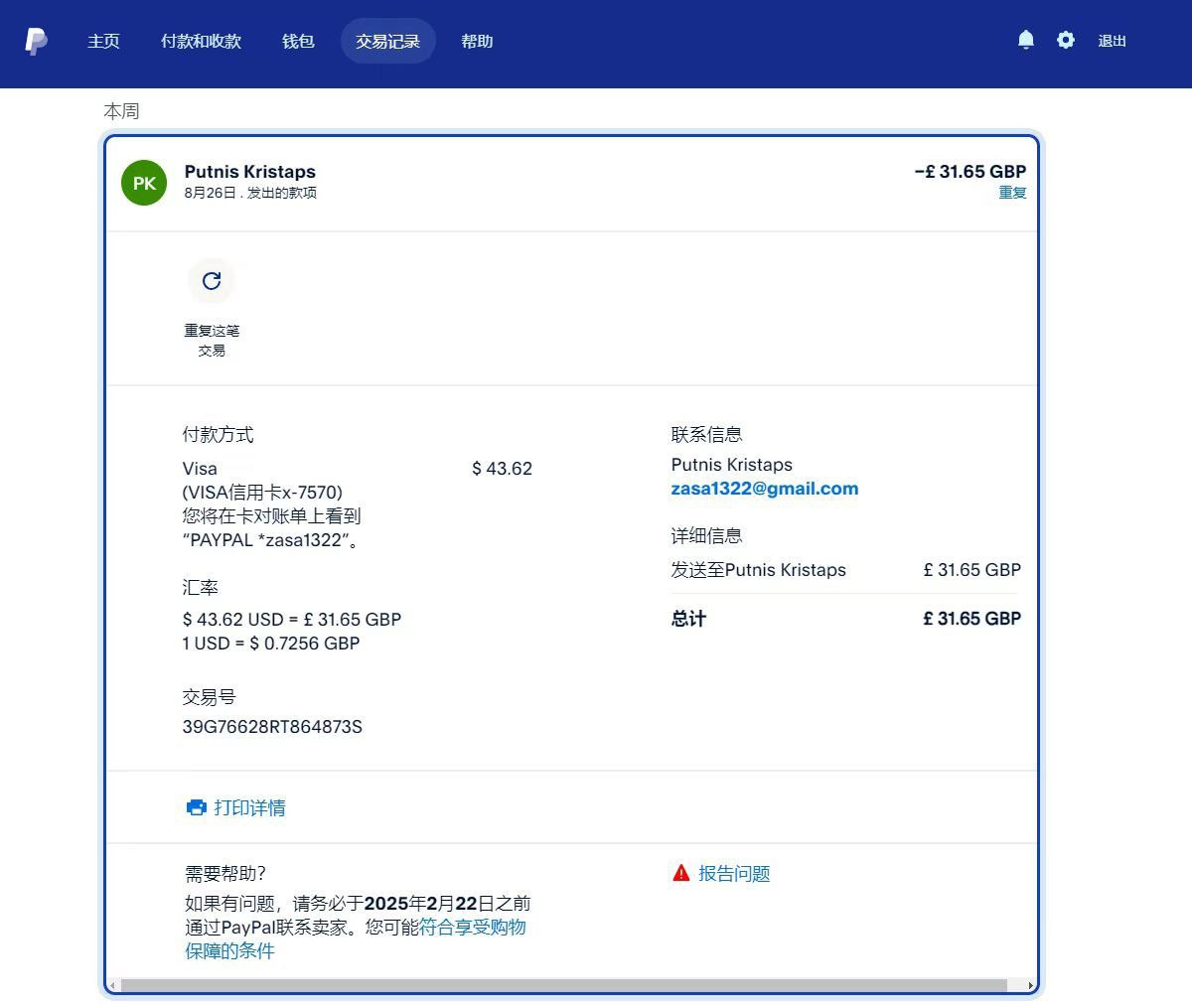This screenshot has height=1008, width=1192.
Task: Click the zasa1322@gmail.com email link
Action: [764, 489]
